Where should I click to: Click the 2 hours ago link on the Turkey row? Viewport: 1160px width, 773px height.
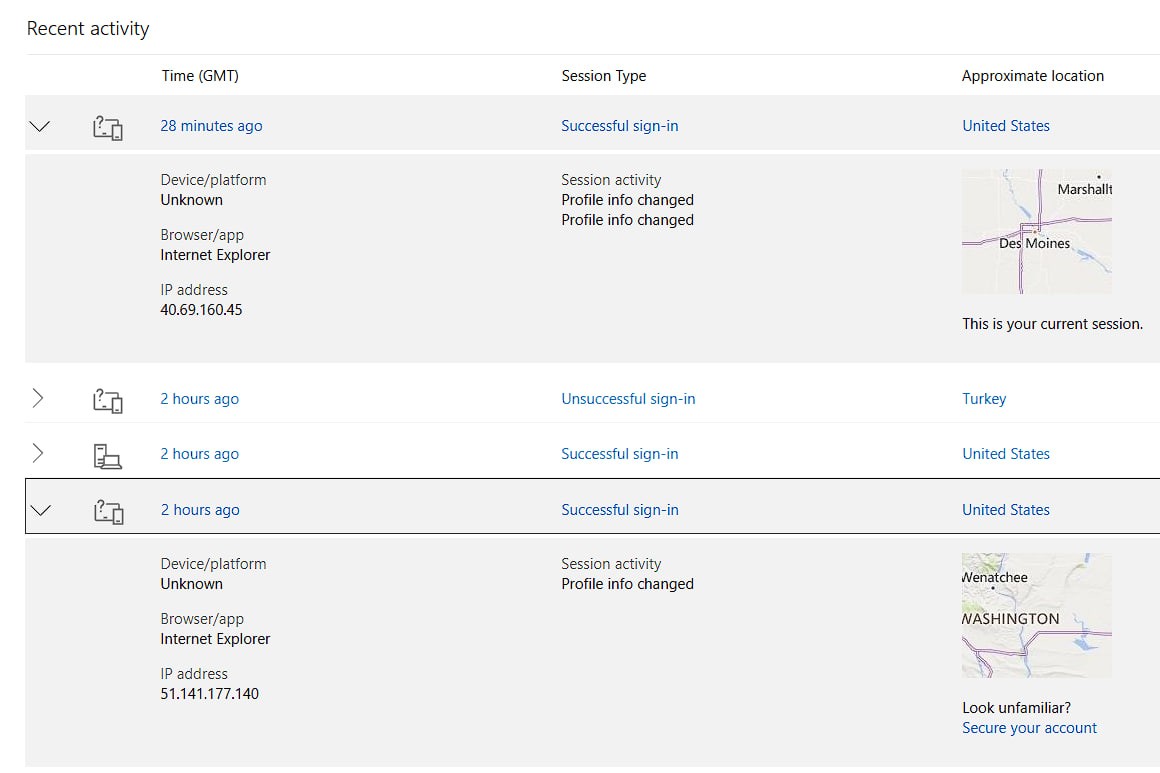pos(200,398)
